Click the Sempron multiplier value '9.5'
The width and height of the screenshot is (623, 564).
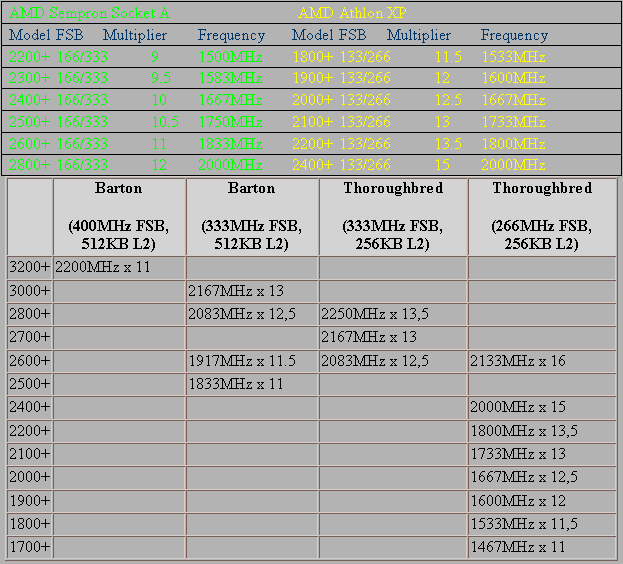[161, 78]
